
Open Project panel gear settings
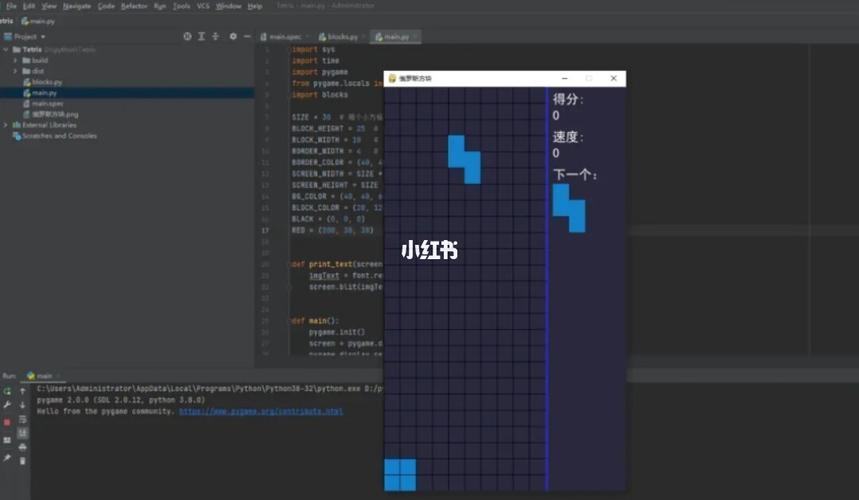click(233, 36)
